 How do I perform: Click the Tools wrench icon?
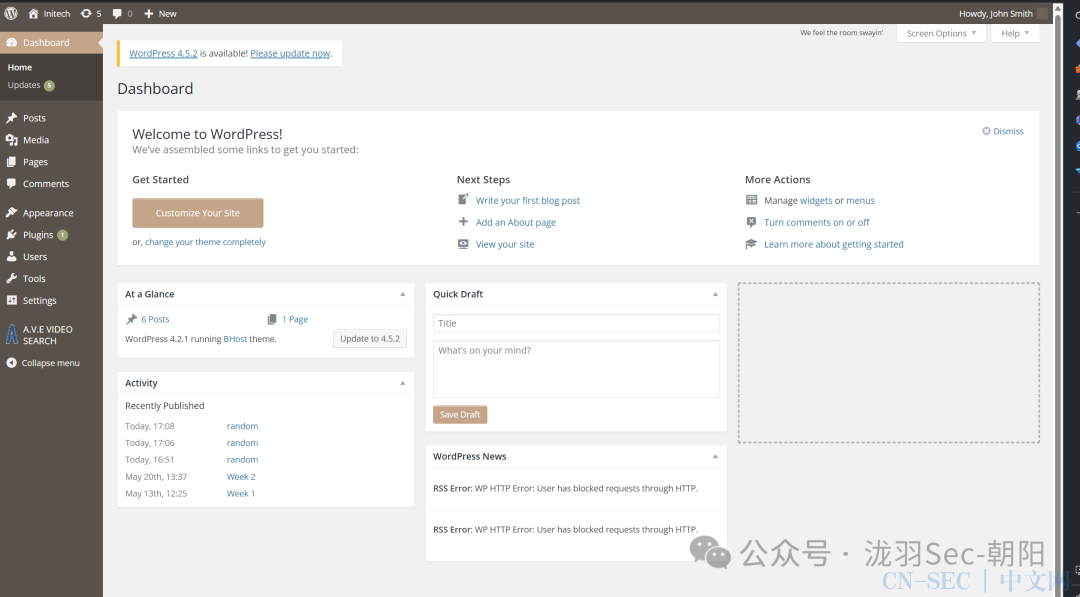(12, 278)
